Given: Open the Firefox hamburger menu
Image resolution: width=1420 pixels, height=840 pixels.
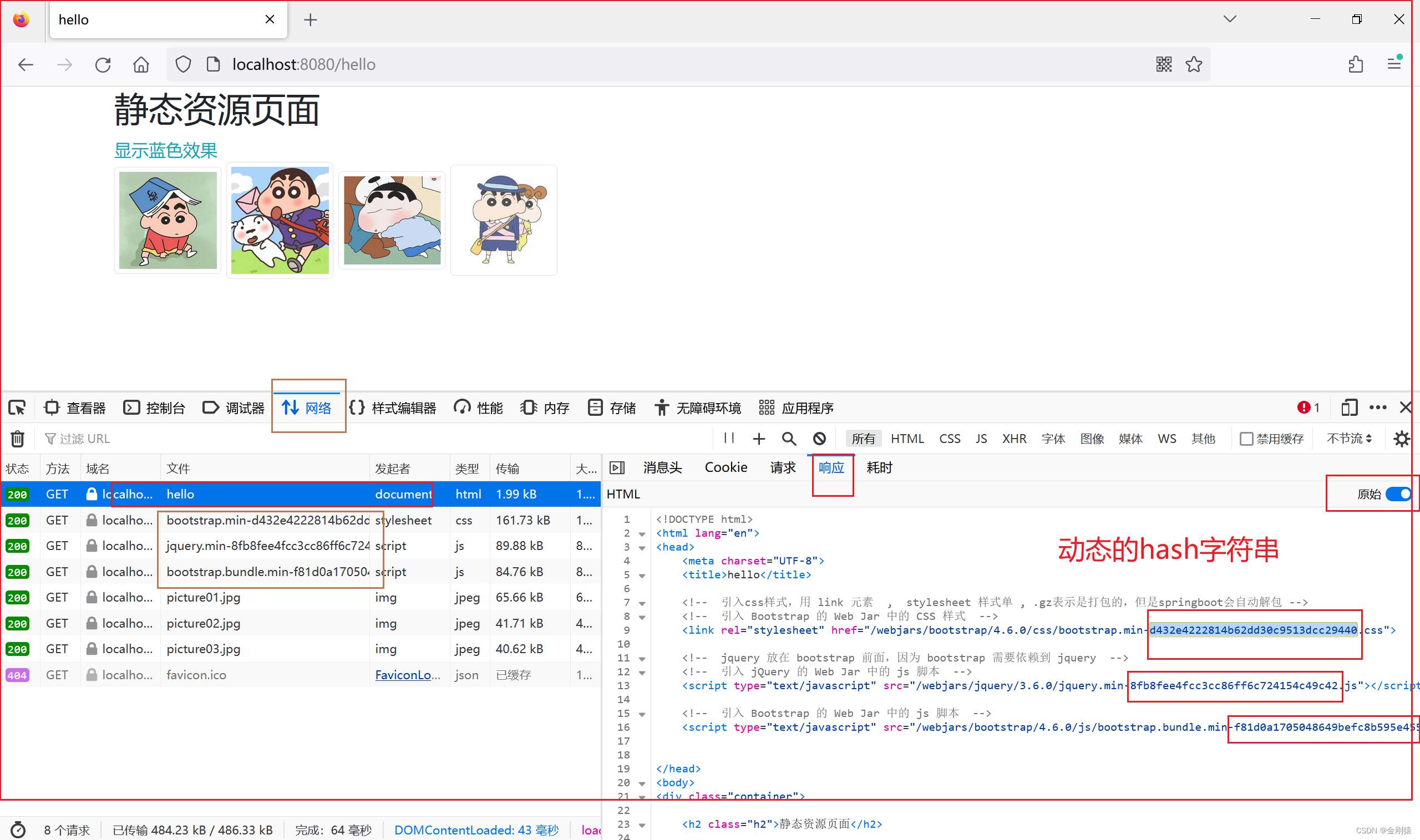Looking at the screenshot, I should point(1394,63).
